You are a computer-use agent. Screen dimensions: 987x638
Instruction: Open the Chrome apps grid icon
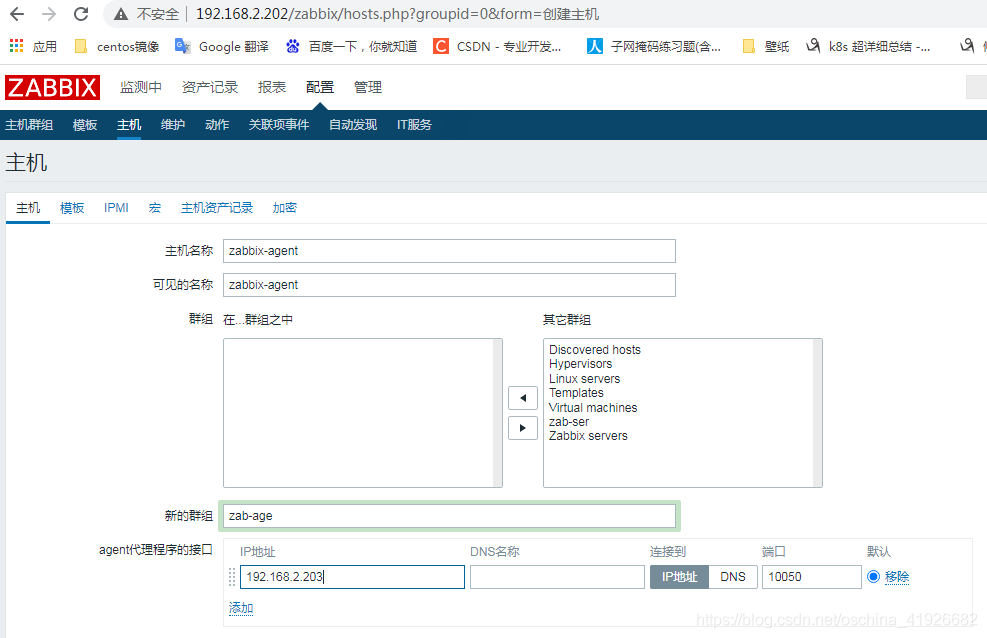(x=16, y=46)
